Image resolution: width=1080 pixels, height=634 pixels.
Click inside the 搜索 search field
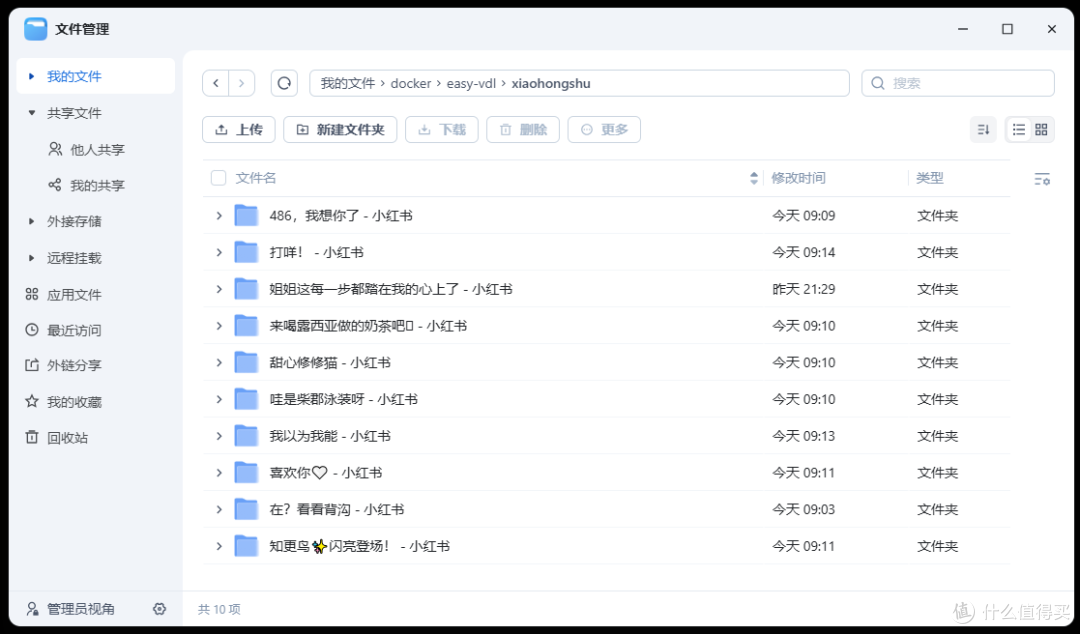tap(957, 83)
